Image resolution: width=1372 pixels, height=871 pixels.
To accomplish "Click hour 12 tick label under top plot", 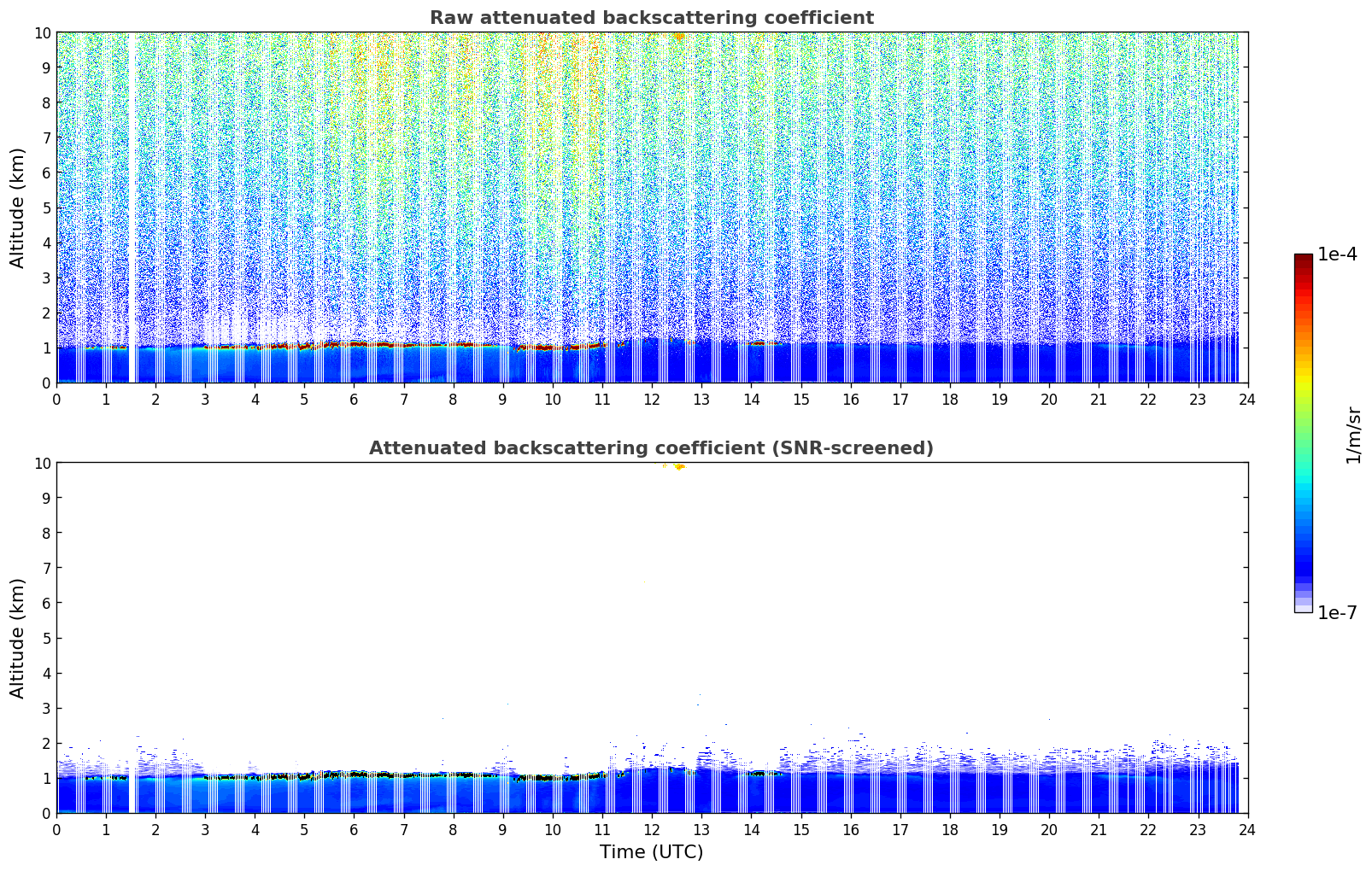I will pyautogui.click(x=651, y=400).
